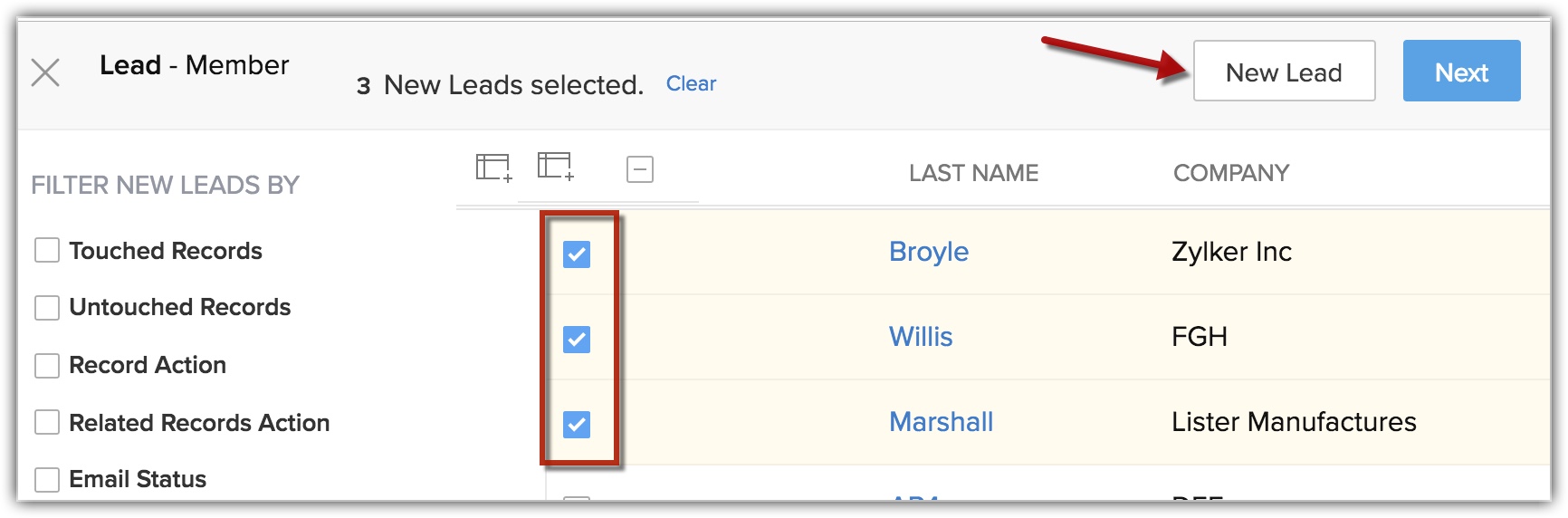Enable the Touched Records filter
Image resolution: width=1568 pixels, height=518 pixels.
click(x=47, y=251)
